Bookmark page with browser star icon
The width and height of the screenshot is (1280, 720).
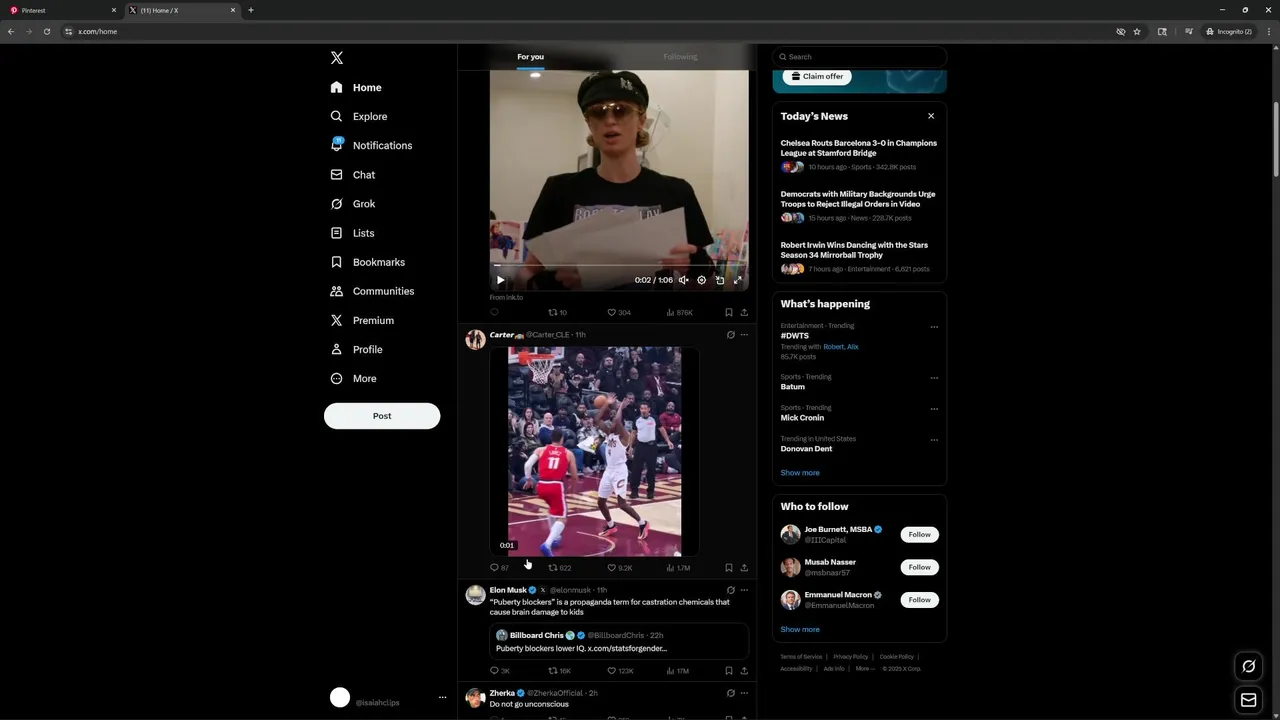pos(1137,31)
